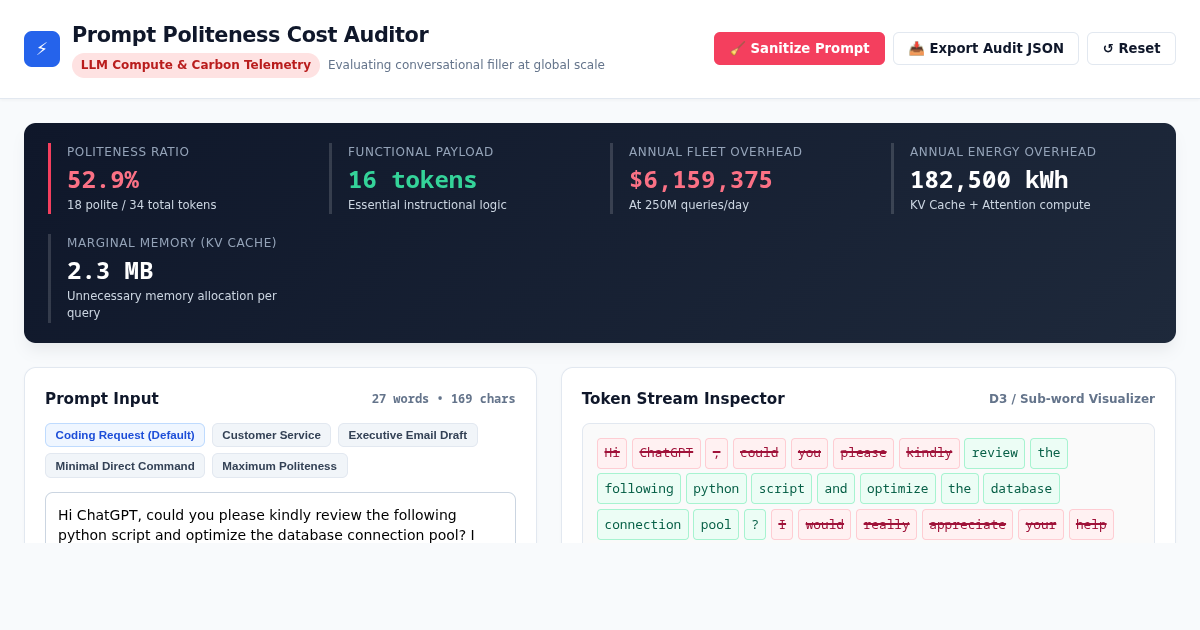Viewport: 1200px width, 630px height.
Task: Select the Customer Service preset
Action: click(x=271, y=435)
